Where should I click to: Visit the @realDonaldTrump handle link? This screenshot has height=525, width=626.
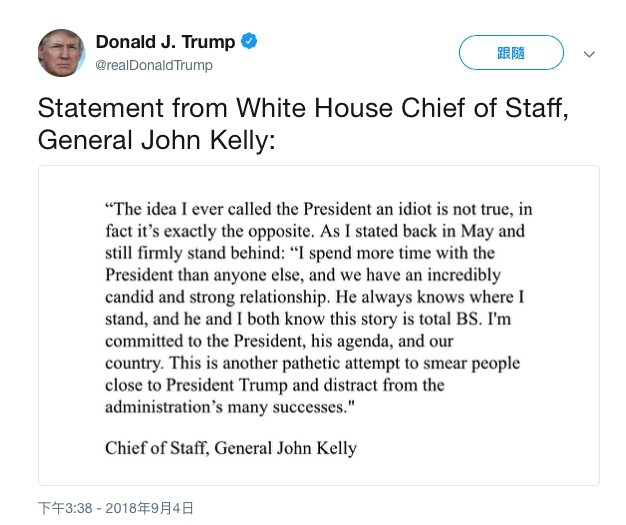(154, 66)
